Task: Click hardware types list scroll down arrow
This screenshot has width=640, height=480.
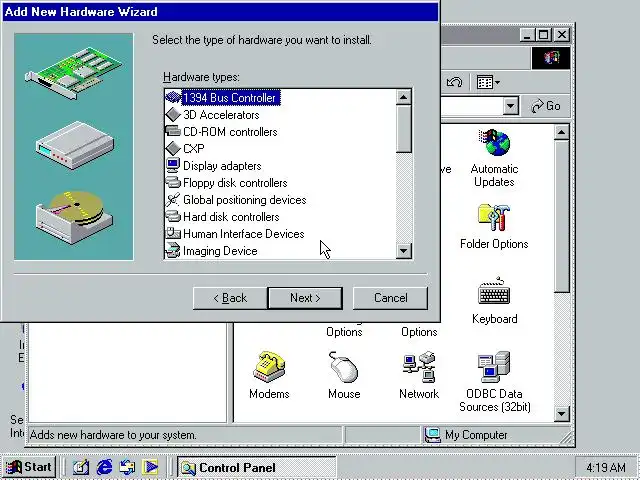Action: point(403,251)
